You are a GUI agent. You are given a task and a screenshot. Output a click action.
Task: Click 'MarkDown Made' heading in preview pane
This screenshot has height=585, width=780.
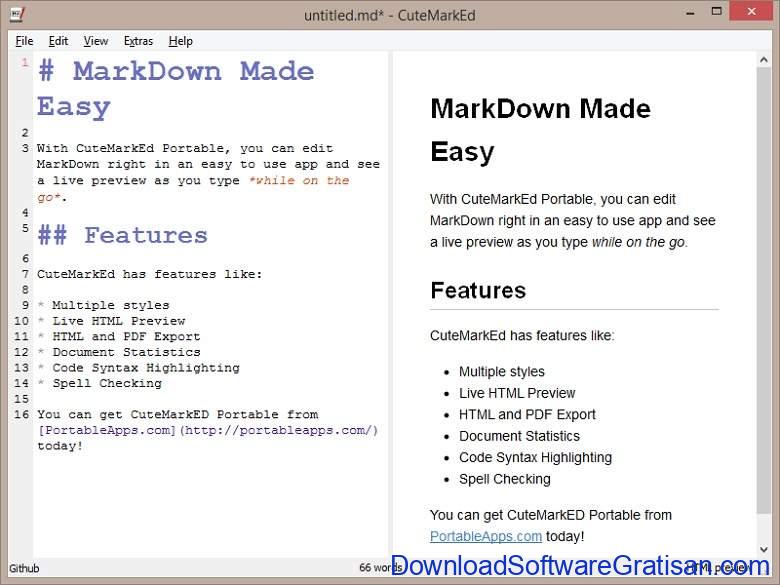tap(540, 108)
